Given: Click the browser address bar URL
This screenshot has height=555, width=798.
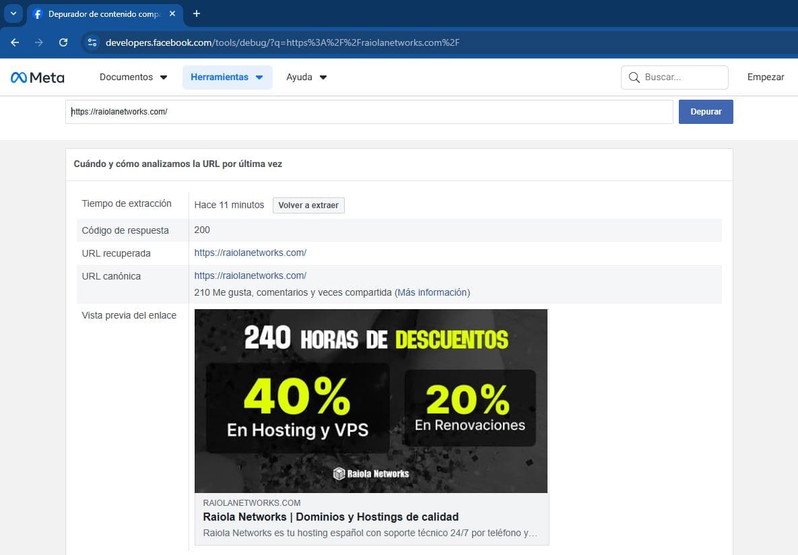Looking at the screenshot, I should click(x=282, y=43).
